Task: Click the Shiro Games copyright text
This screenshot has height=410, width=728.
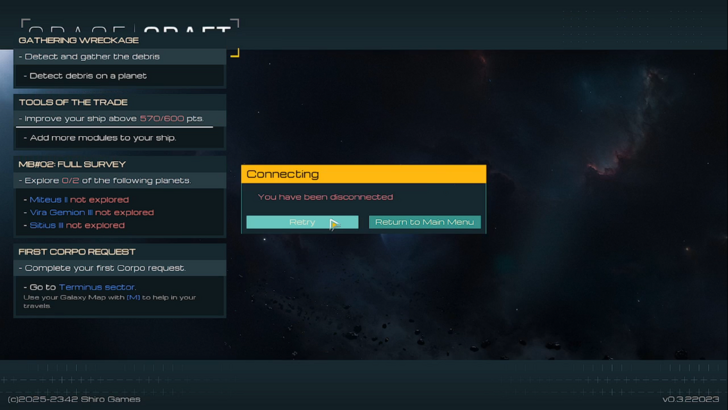Action: (x=74, y=399)
